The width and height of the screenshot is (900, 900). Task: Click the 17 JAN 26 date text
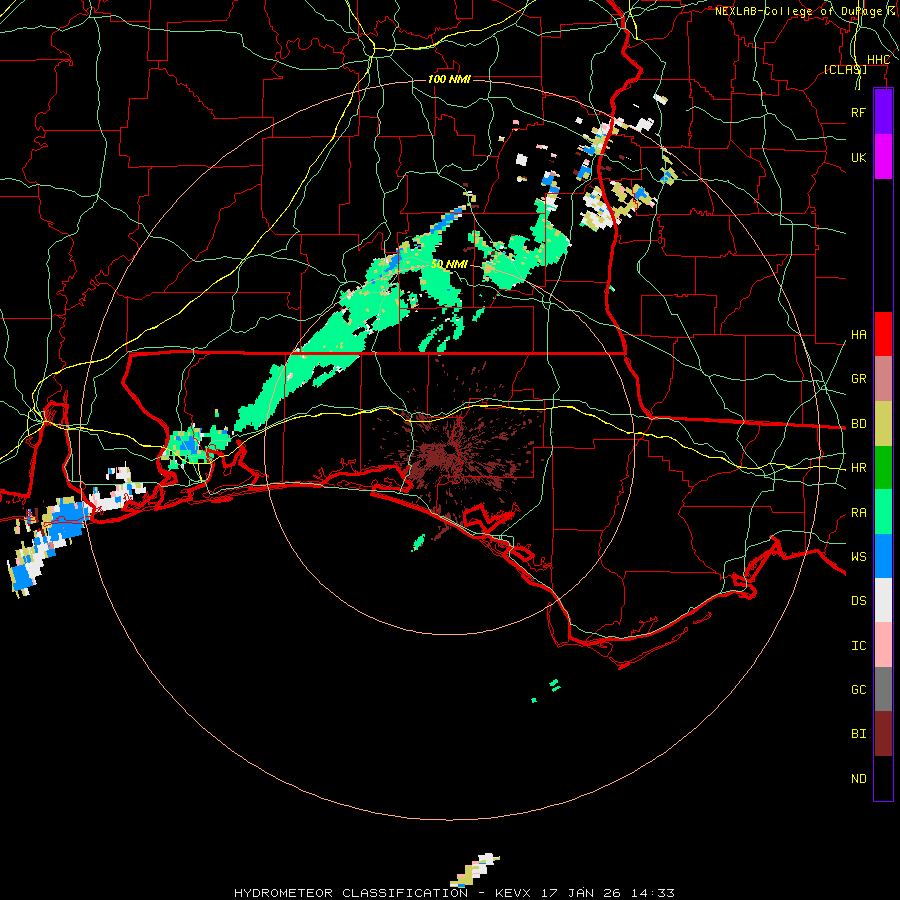(x=583, y=893)
